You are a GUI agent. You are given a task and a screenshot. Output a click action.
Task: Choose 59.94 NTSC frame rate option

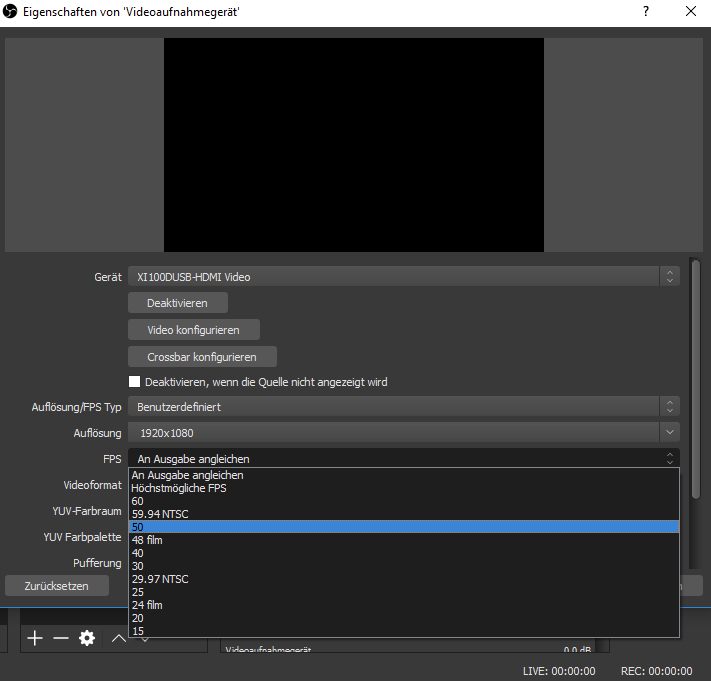click(403, 514)
